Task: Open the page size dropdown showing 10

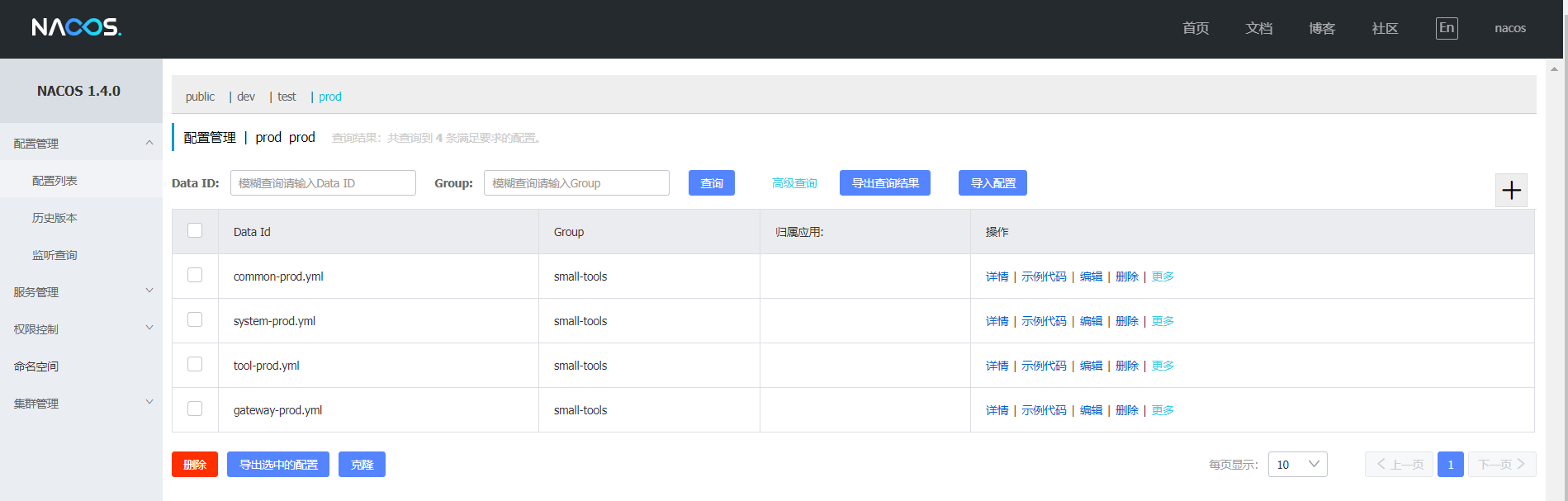Action: 1297,465
